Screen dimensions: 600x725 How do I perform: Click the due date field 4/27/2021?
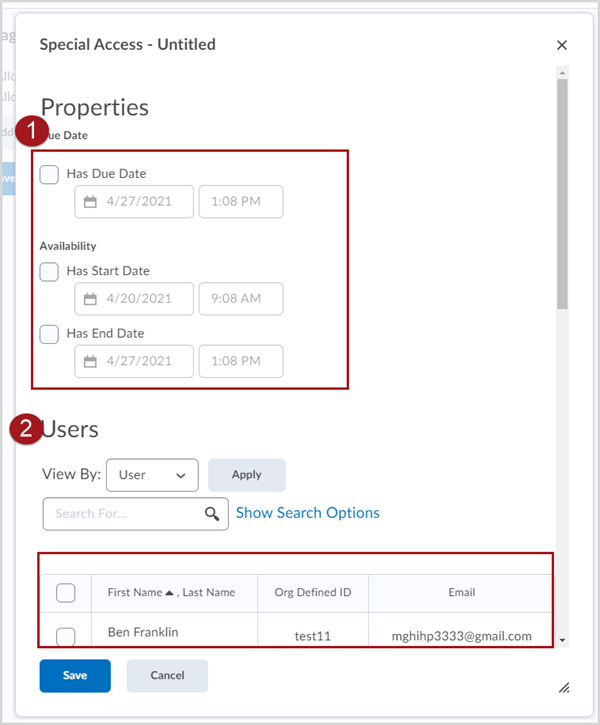tap(134, 202)
